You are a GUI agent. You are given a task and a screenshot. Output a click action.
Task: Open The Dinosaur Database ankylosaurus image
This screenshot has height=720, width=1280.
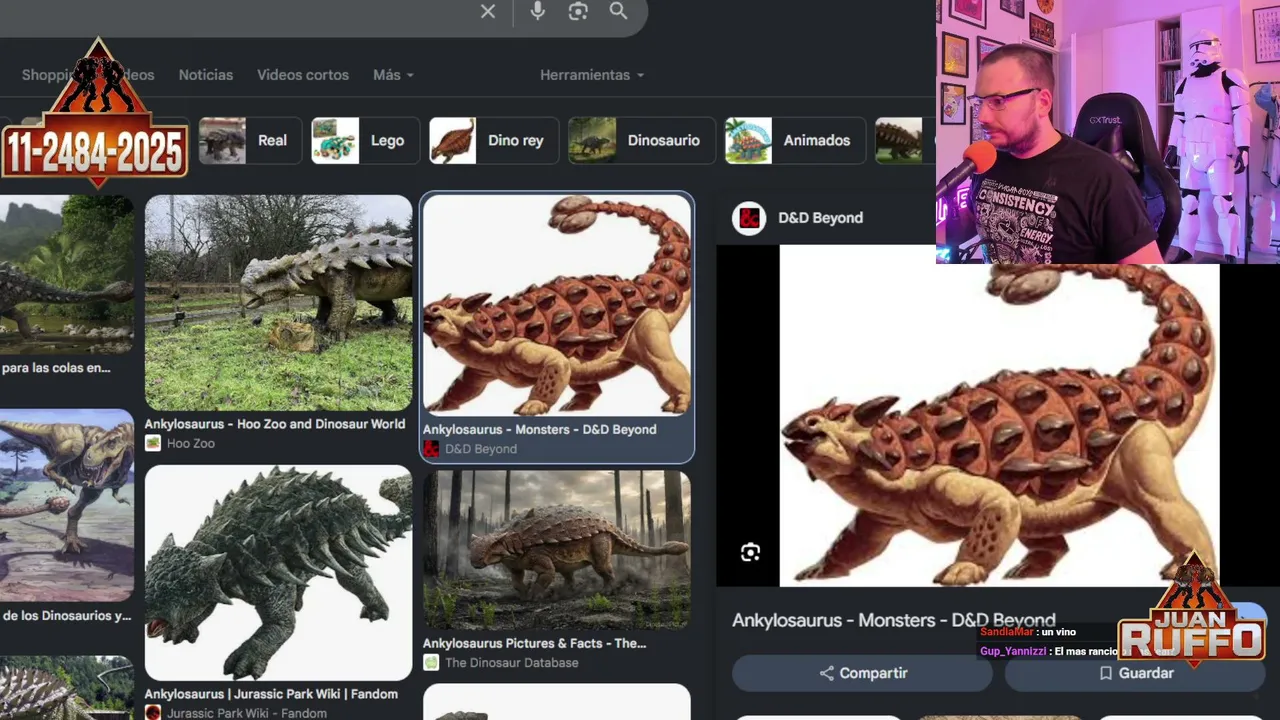tap(557, 550)
